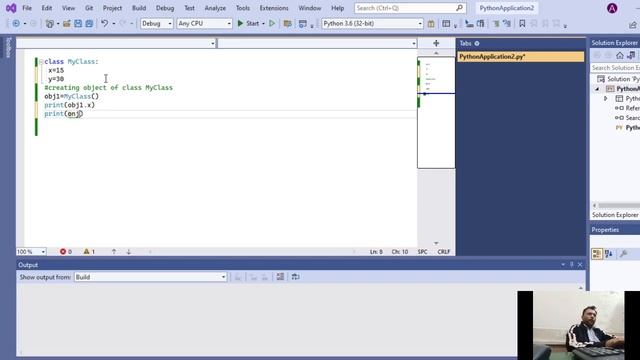Click the Navigate Backward toolbar icon
The width and height of the screenshot is (640, 360).
tap(16, 24)
